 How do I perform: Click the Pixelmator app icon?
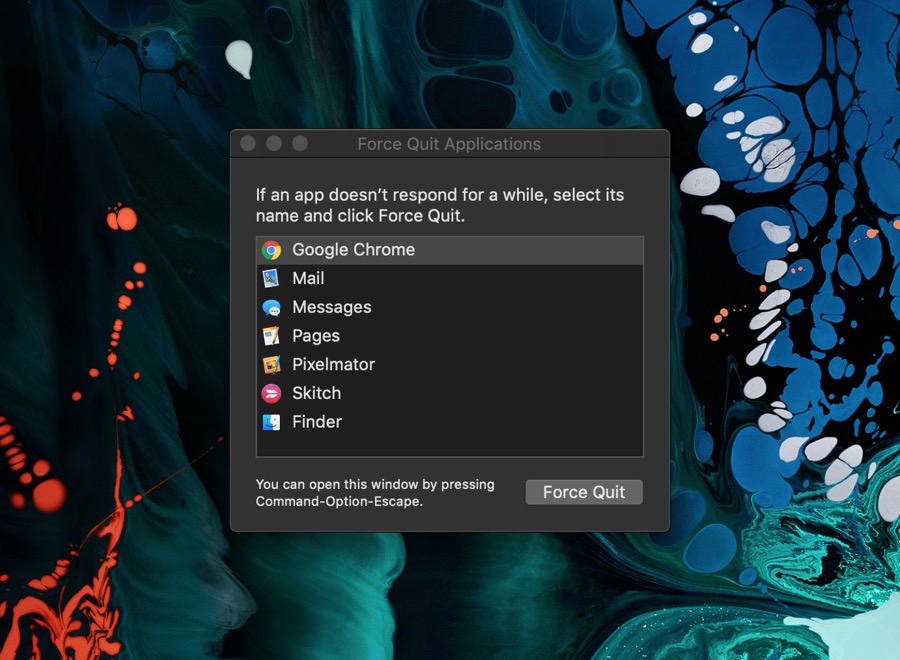pyautogui.click(x=271, y=364)
